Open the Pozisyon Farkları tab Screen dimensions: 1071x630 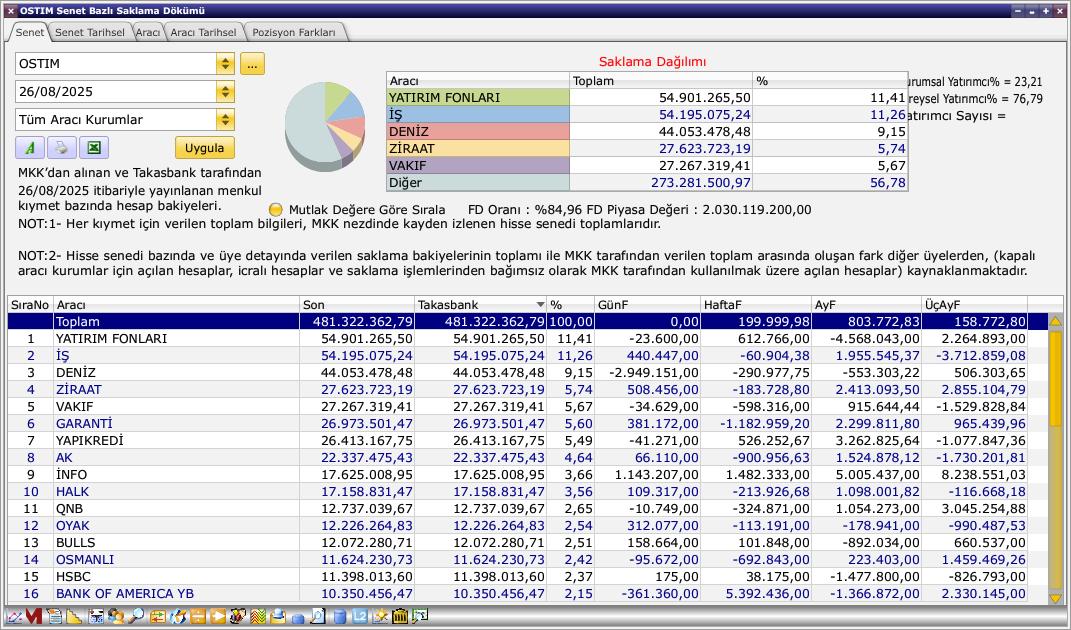click(294, 32)
